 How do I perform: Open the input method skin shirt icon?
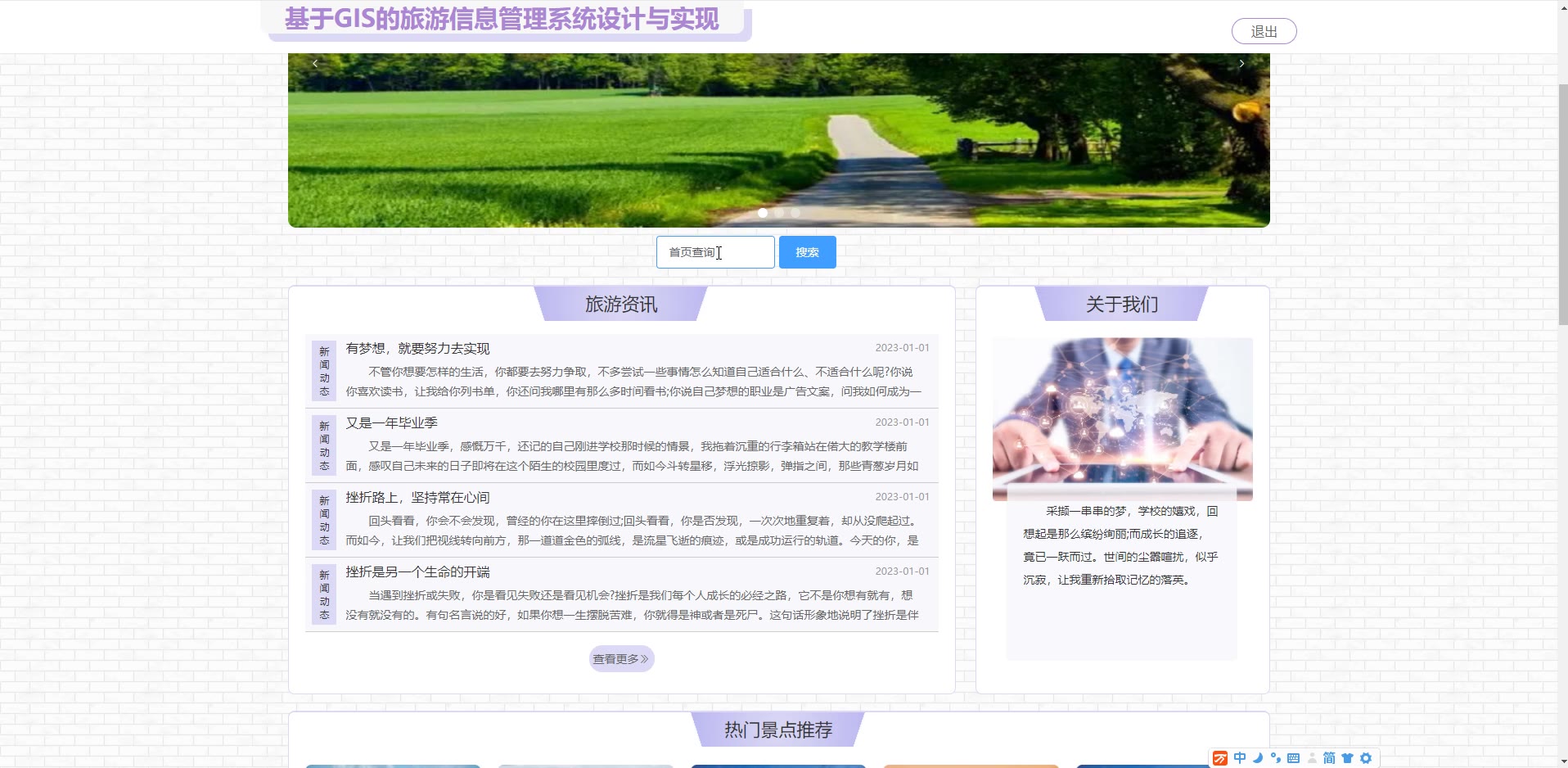1347,758
